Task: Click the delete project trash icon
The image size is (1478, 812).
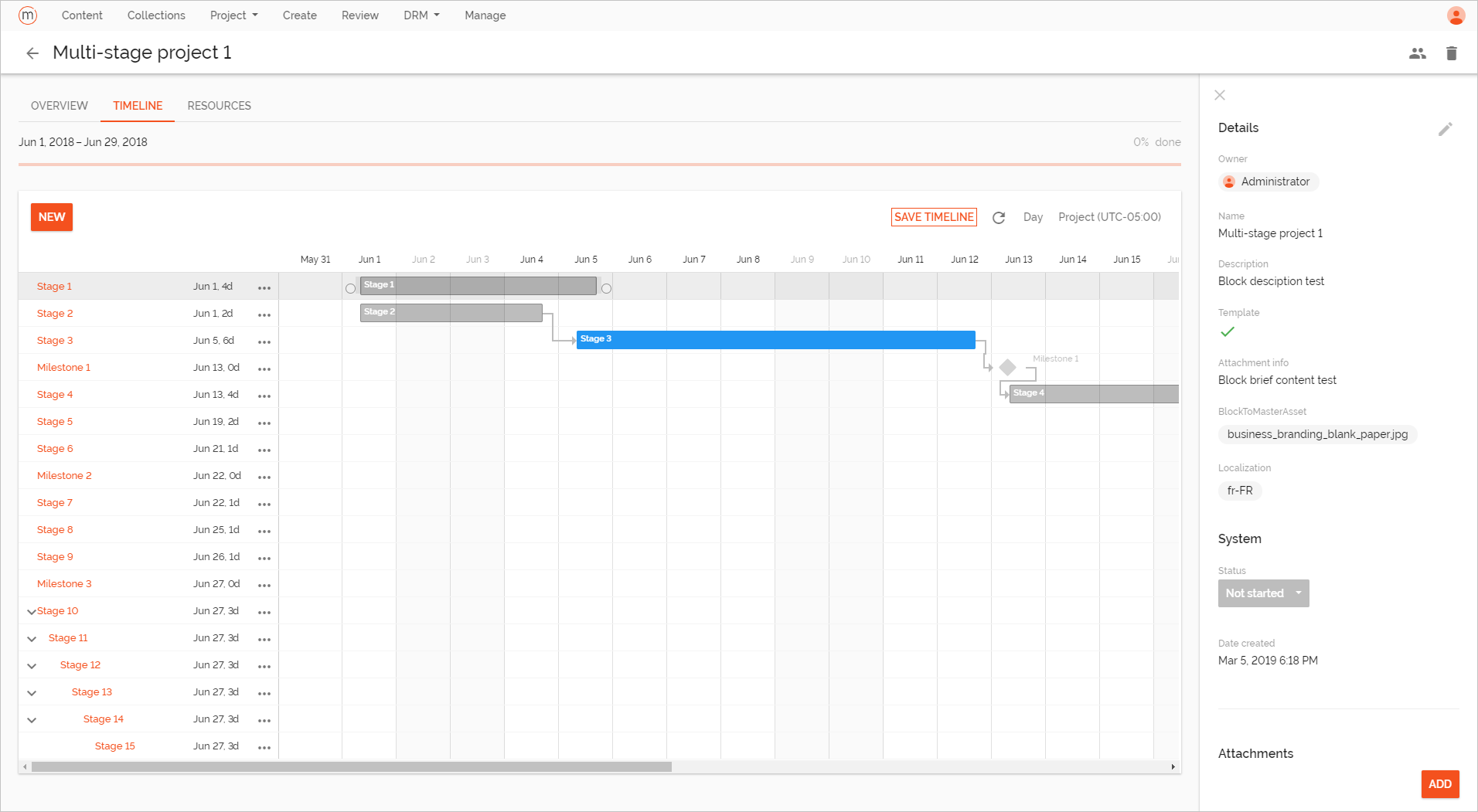Action: [1452, 53]
